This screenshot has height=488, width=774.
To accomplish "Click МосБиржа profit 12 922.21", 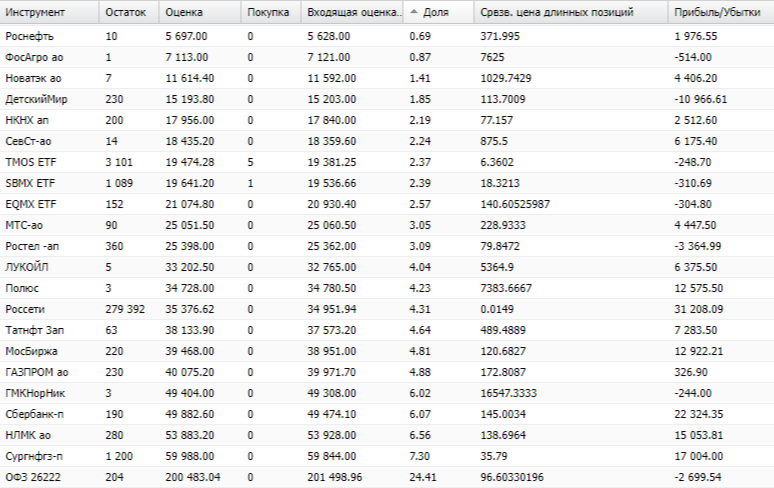I will pyautogui.click(x=698, y=351).
